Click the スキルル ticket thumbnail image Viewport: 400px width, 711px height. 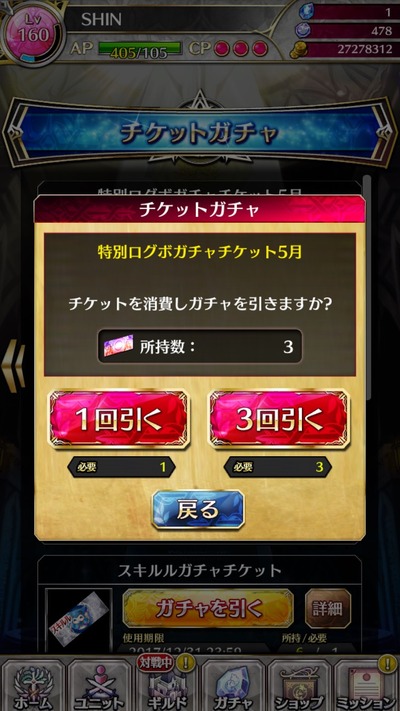click(x=79, y=621)
